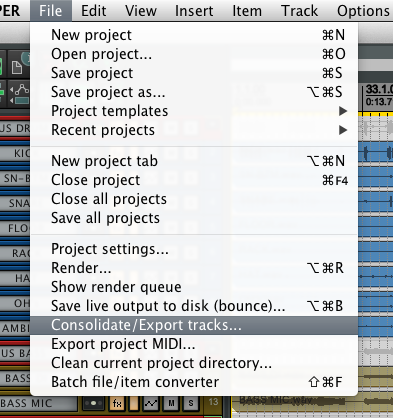Click track number 13 on BASS MIC
This screenshot has width=393, height=418.
pos(213,402)
